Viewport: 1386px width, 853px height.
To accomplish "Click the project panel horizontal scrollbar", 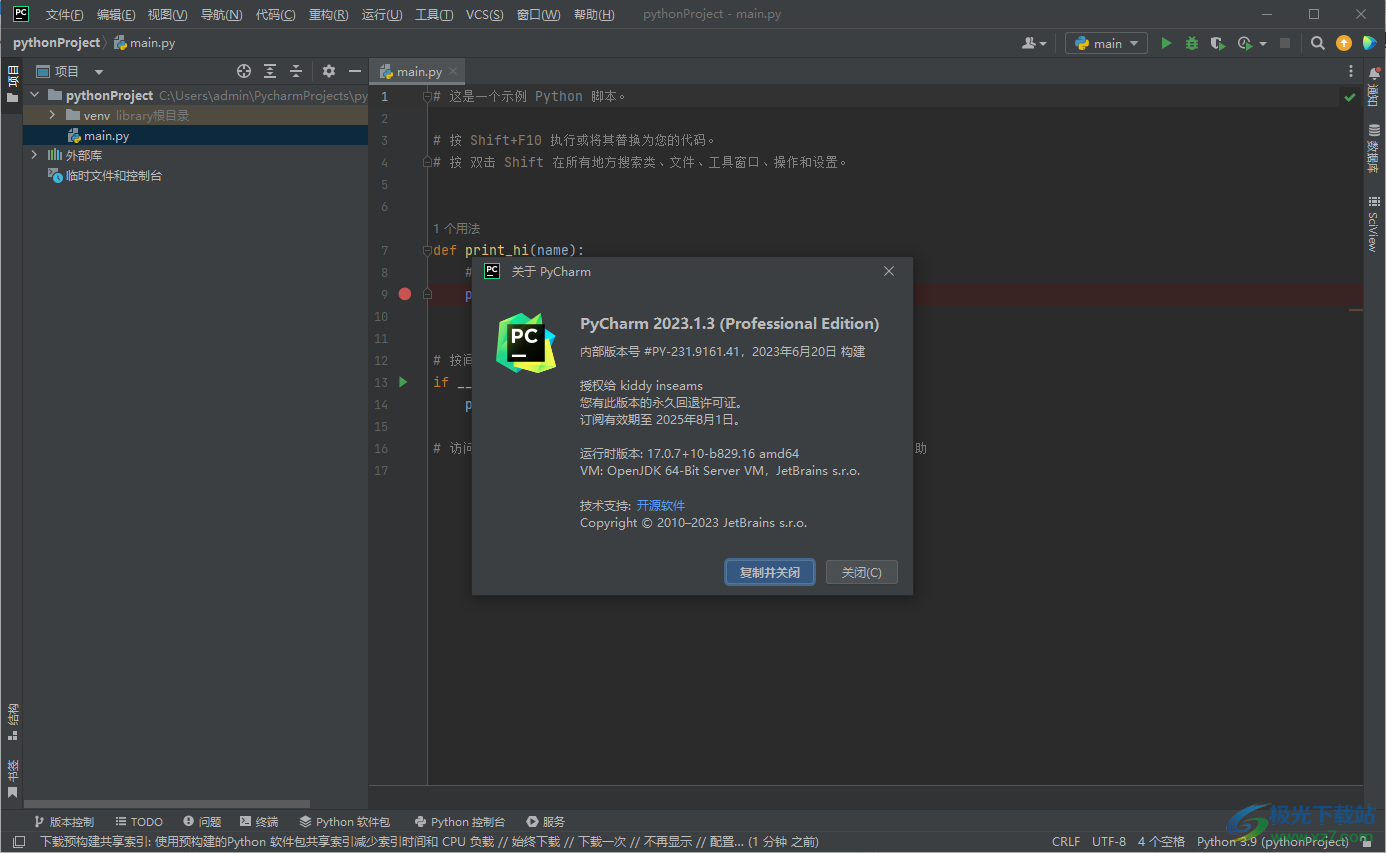I will tap(166, 803).
